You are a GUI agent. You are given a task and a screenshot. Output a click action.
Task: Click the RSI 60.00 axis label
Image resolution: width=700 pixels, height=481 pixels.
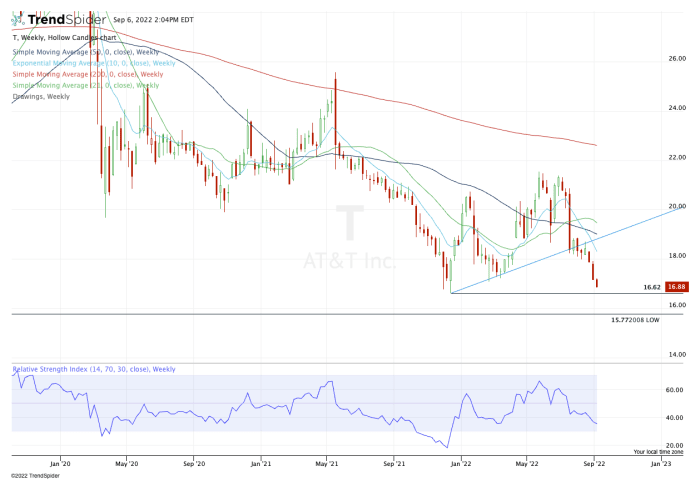[675, 390]
